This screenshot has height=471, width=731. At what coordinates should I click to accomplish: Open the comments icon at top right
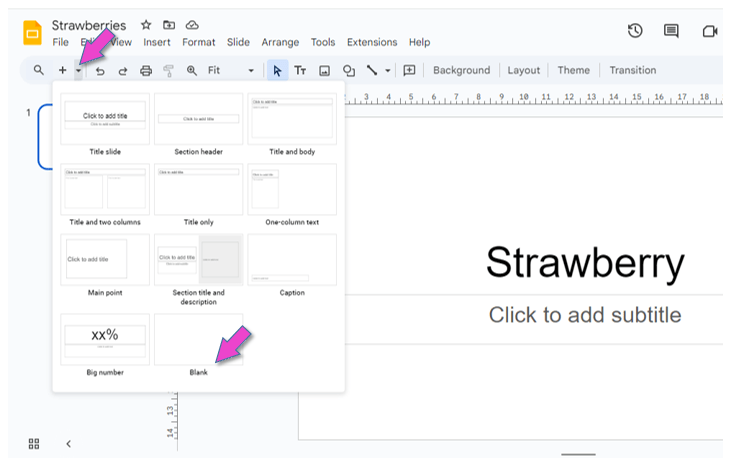(672, 31)
